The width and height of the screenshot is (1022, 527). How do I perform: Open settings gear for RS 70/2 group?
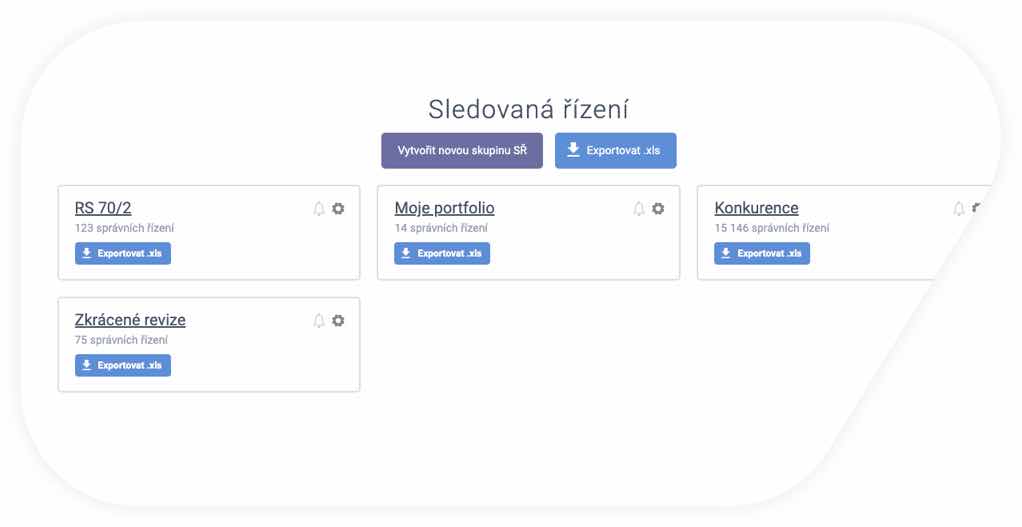coord(338,208)
